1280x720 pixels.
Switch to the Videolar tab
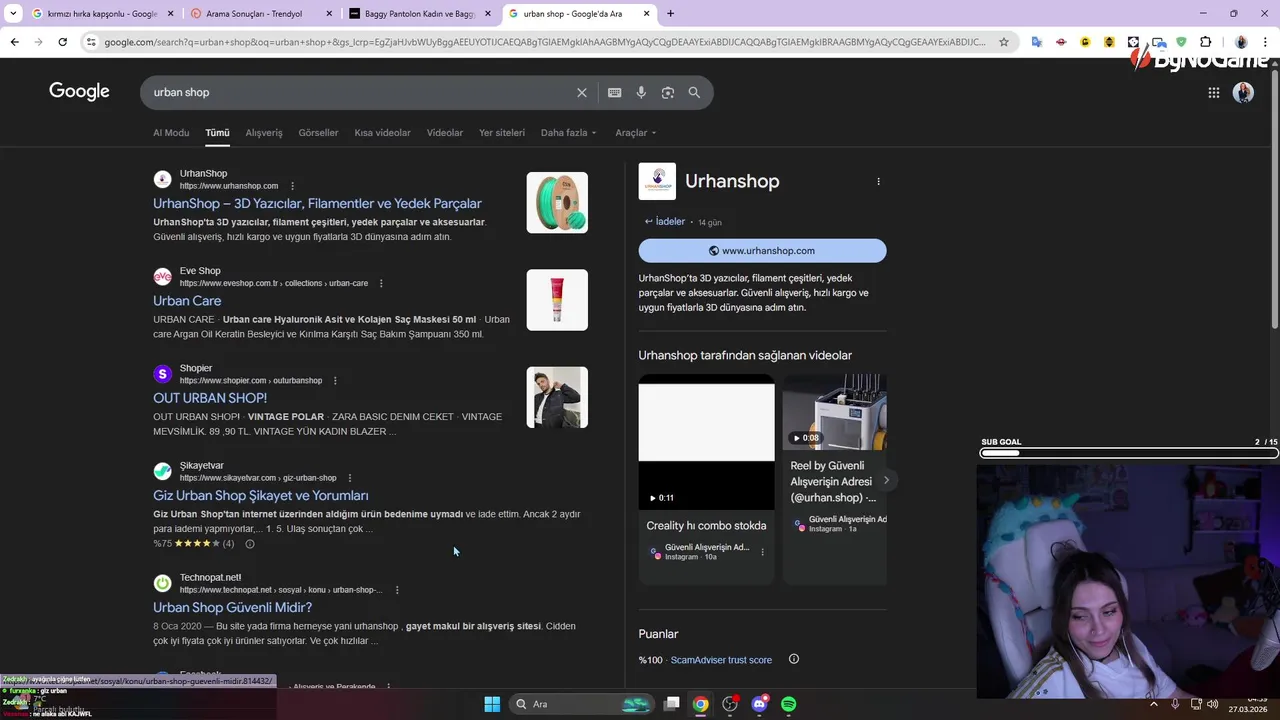pos(445,133)
